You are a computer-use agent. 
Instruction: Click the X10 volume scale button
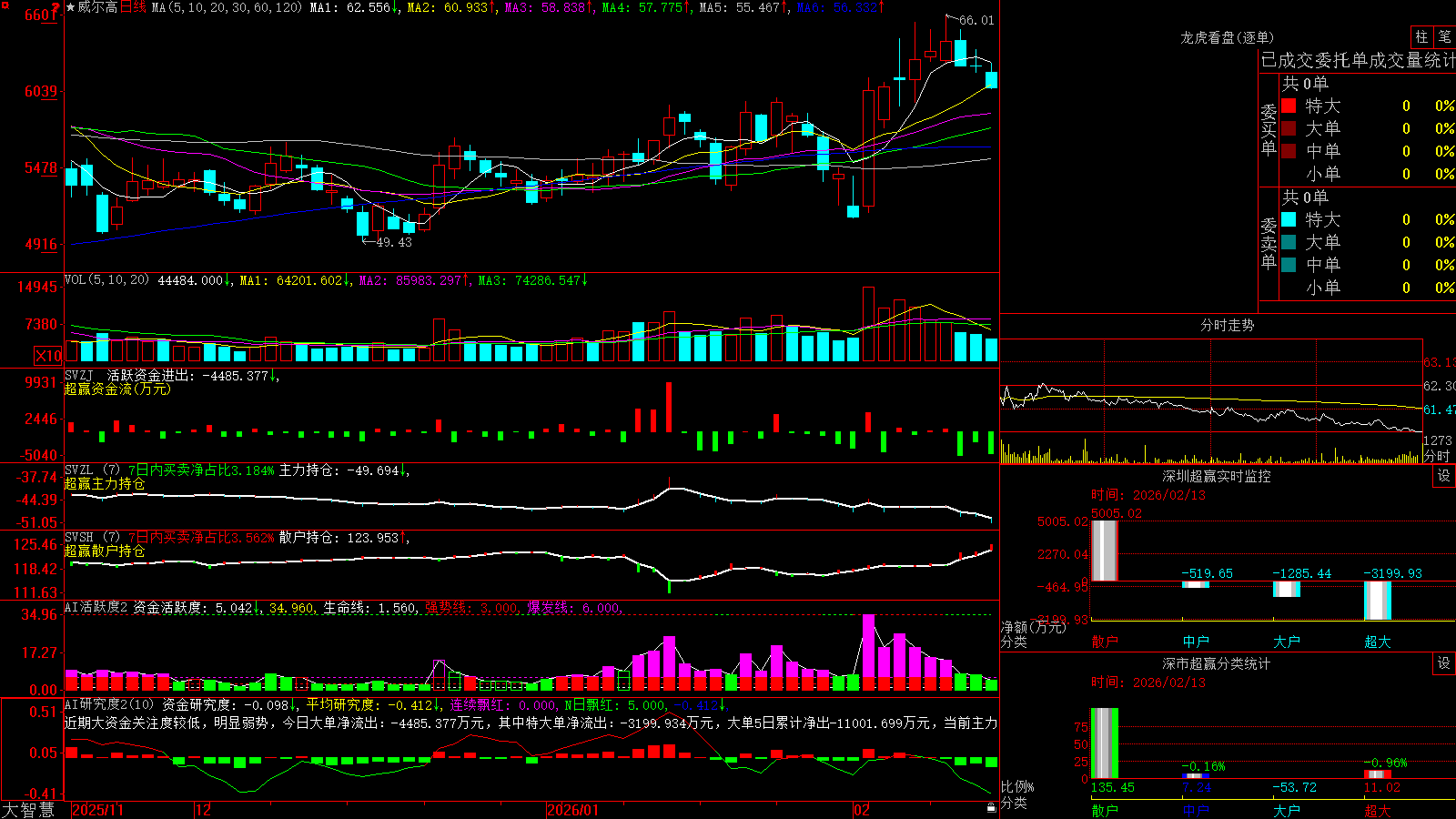(48, 356)
